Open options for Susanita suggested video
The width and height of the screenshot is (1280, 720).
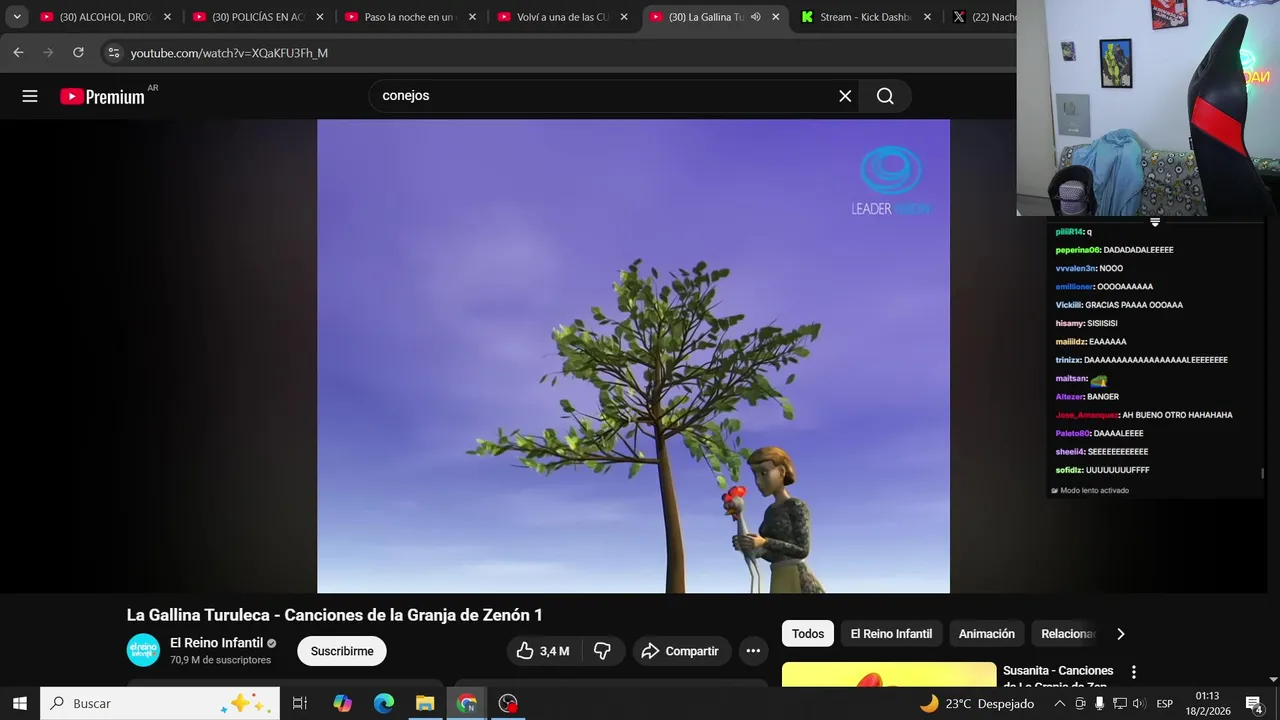pos(1133,672)
